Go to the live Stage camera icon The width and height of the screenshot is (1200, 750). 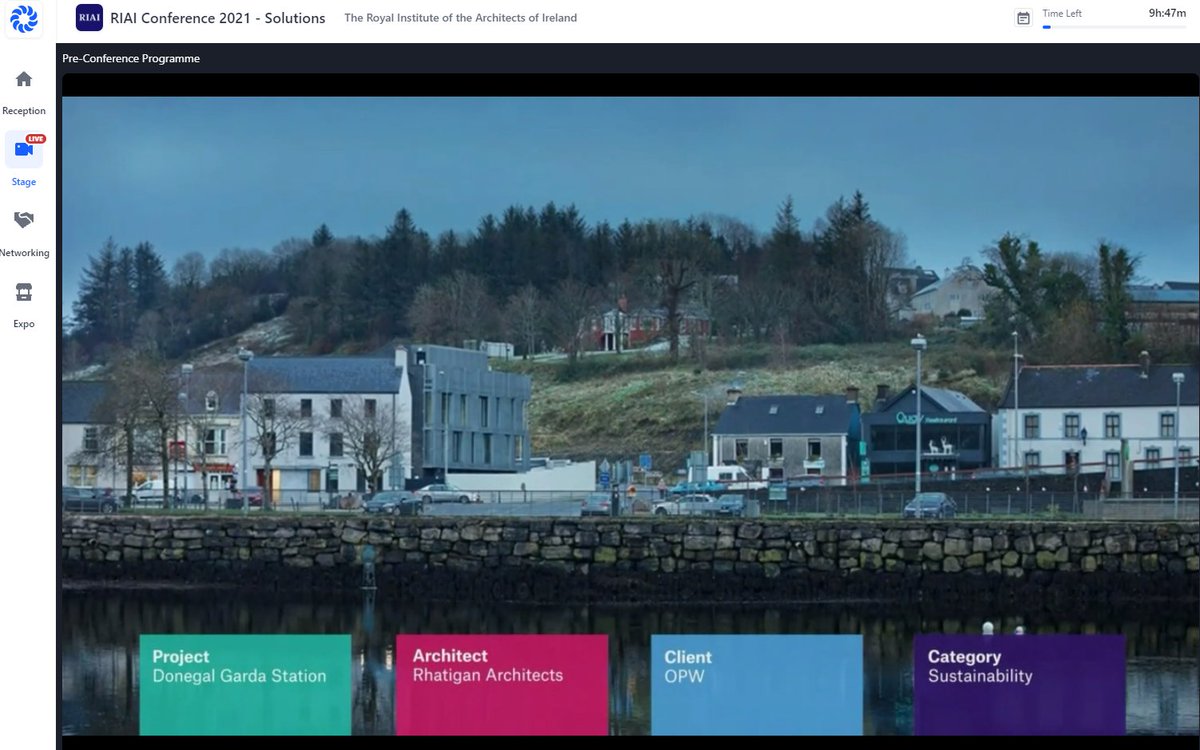24,149
